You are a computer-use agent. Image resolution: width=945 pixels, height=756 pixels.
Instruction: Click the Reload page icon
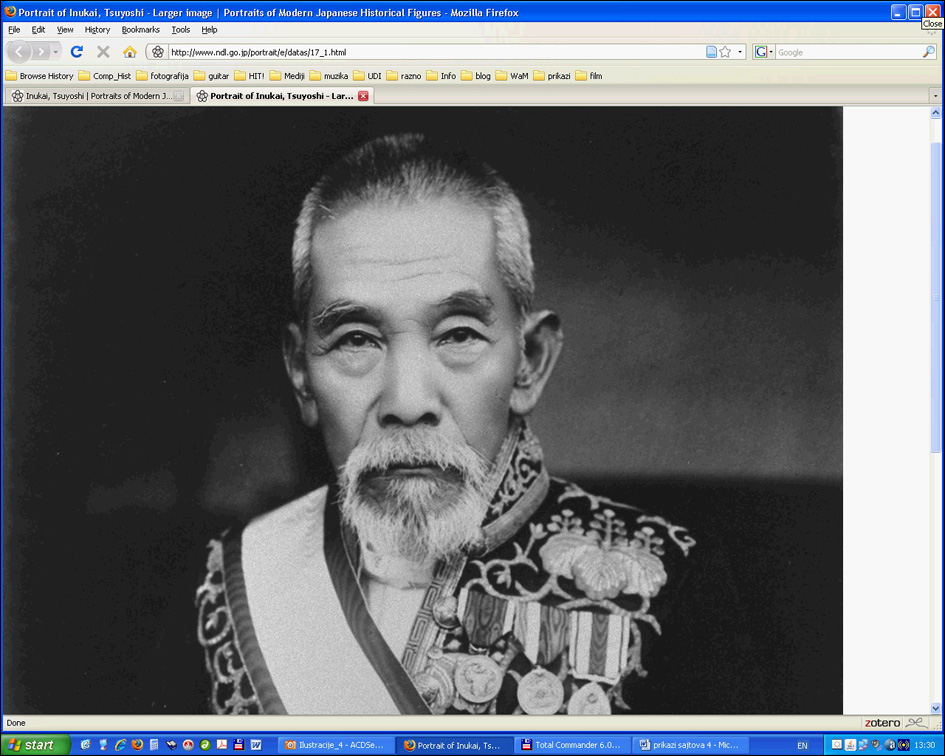click(x=76, y=52)
